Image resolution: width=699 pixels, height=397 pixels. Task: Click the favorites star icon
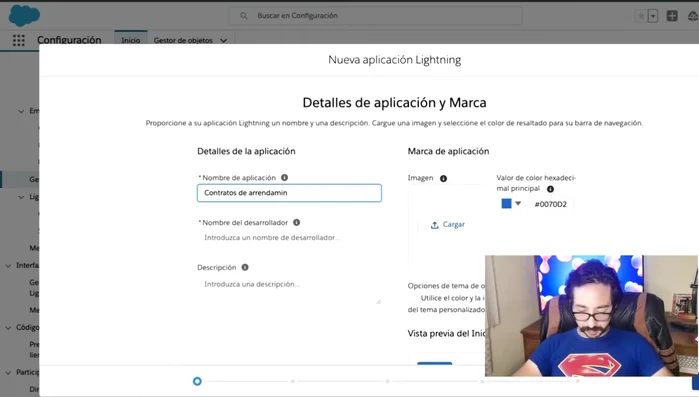click(x=641, y=16)
